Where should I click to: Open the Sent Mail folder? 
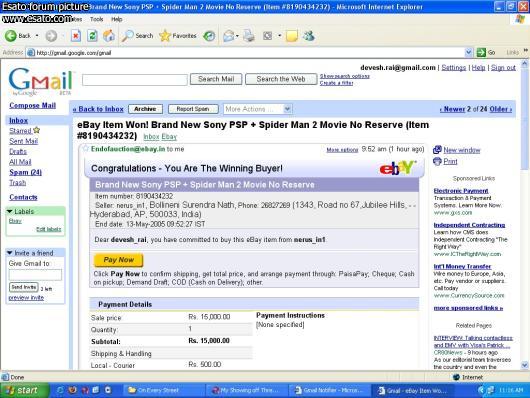[x=23, y=141]
